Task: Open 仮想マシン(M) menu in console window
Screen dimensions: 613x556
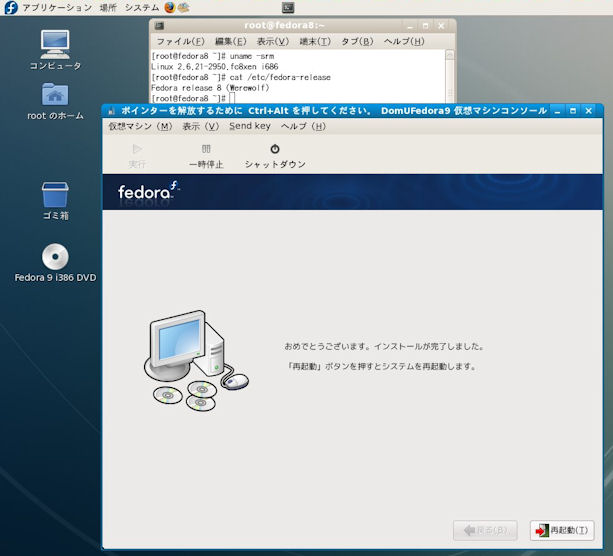Action: click(x=140, y=126)
